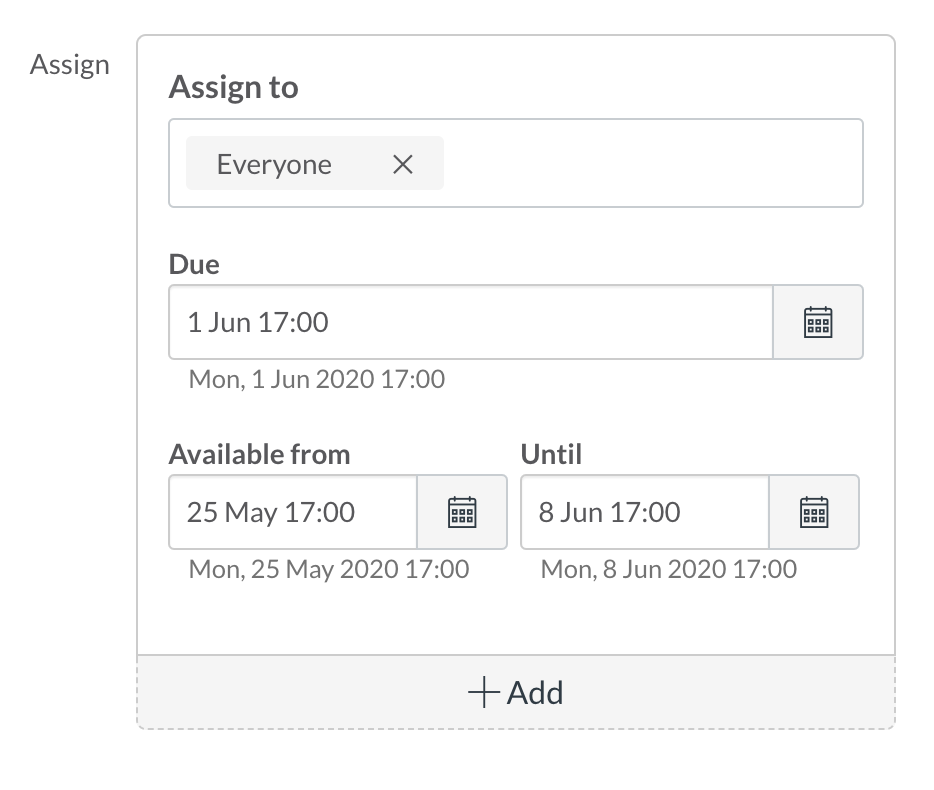Click the Mon, 1 Jun 2020 hint text
Viewport: 934px width, 790px height.
pos(316,380)
